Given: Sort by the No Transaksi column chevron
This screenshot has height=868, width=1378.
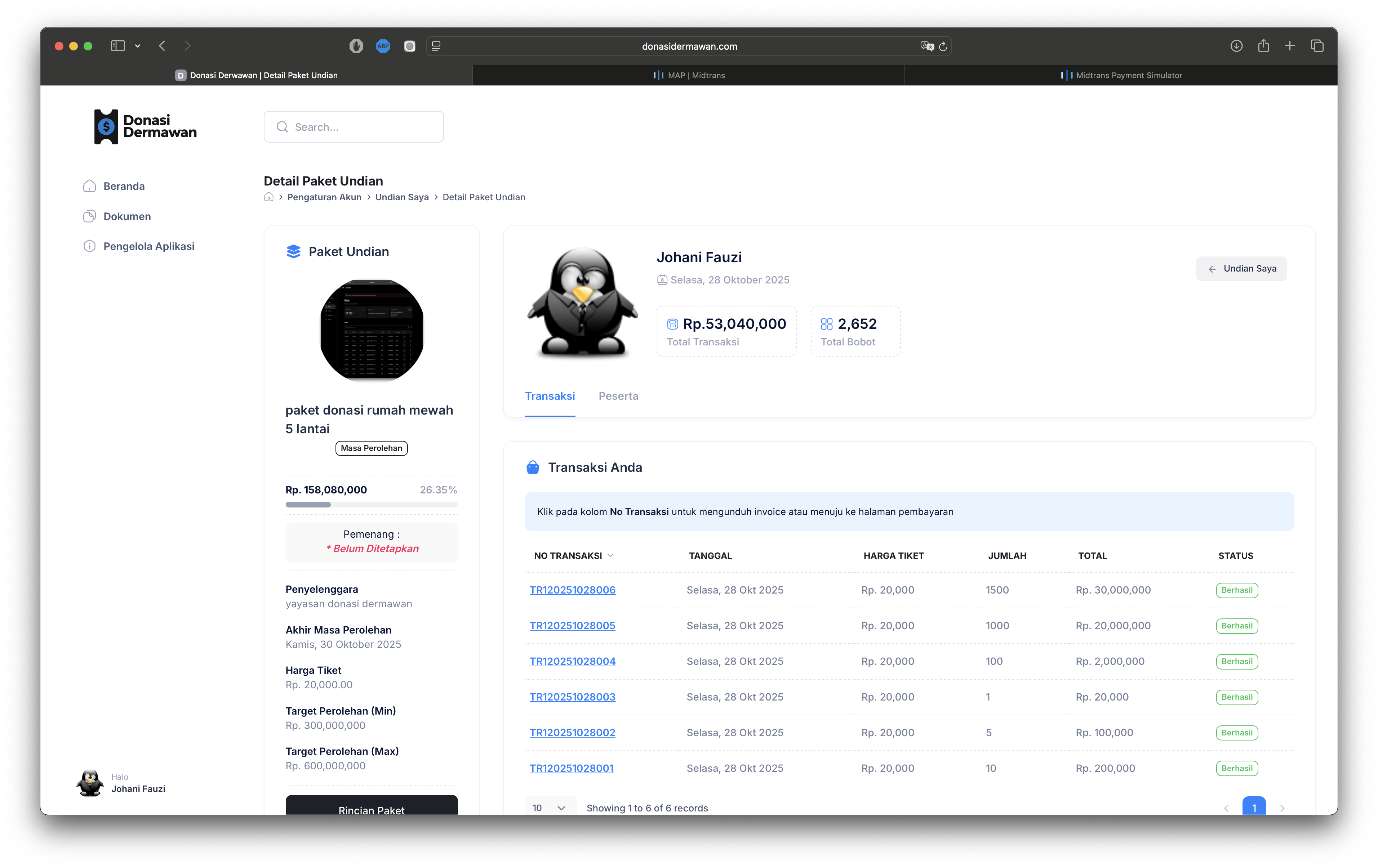Looking at the screenshot, I should click(610, 556).
